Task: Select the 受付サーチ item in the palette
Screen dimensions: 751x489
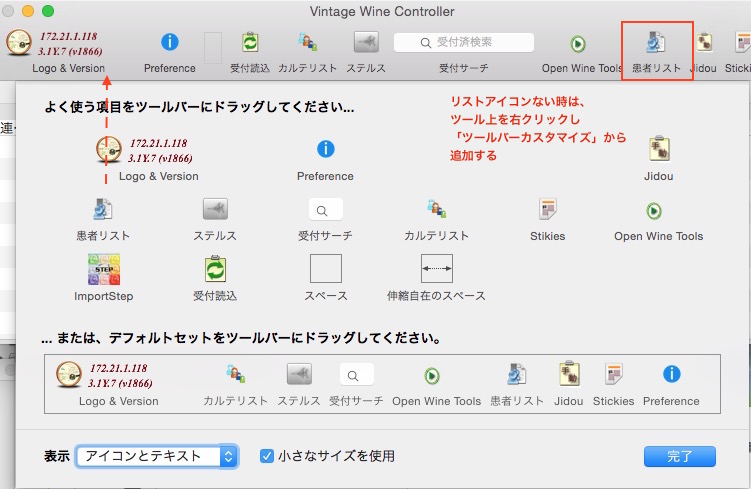Action: point(325,210)
